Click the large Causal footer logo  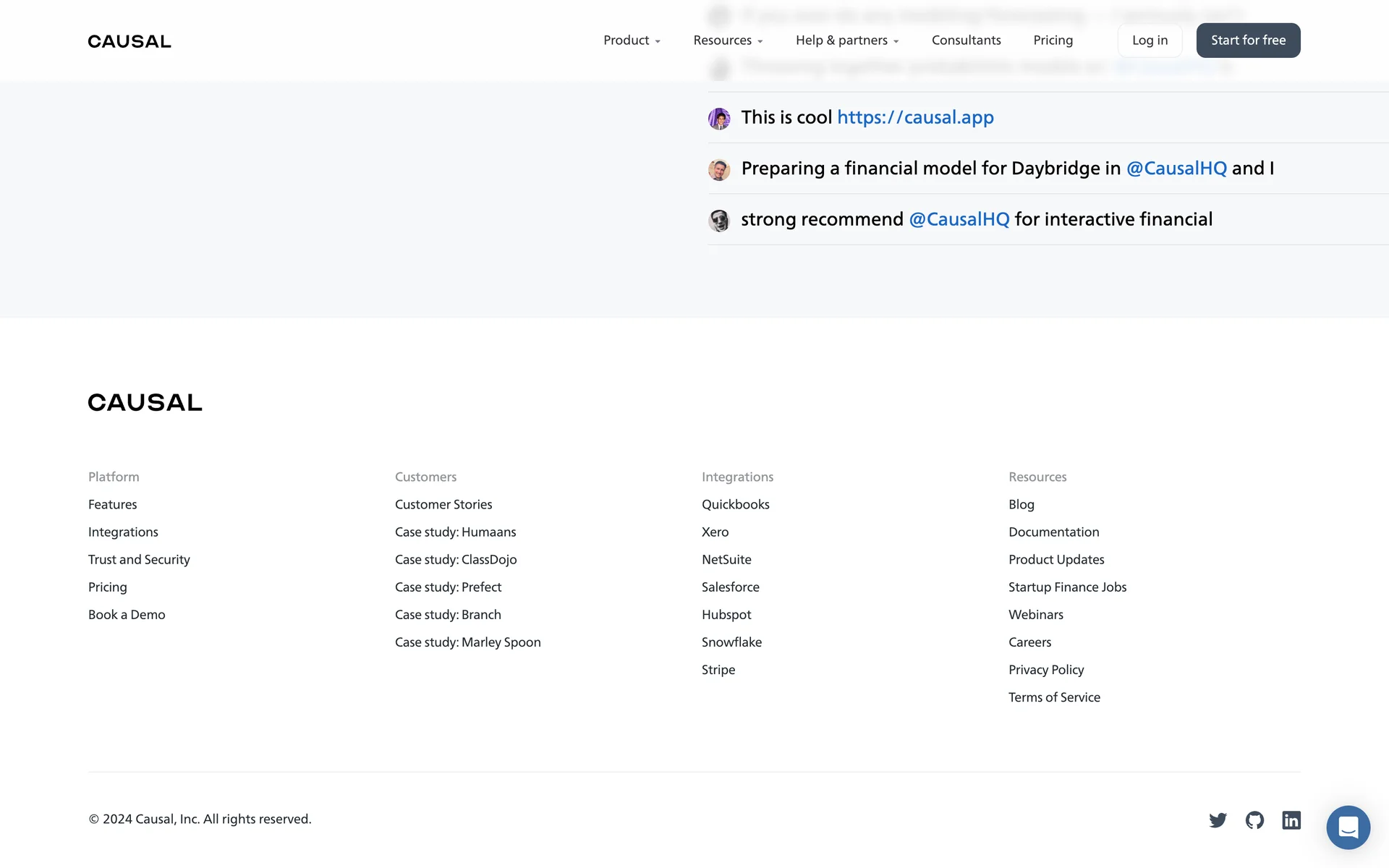tap(145, 402)
